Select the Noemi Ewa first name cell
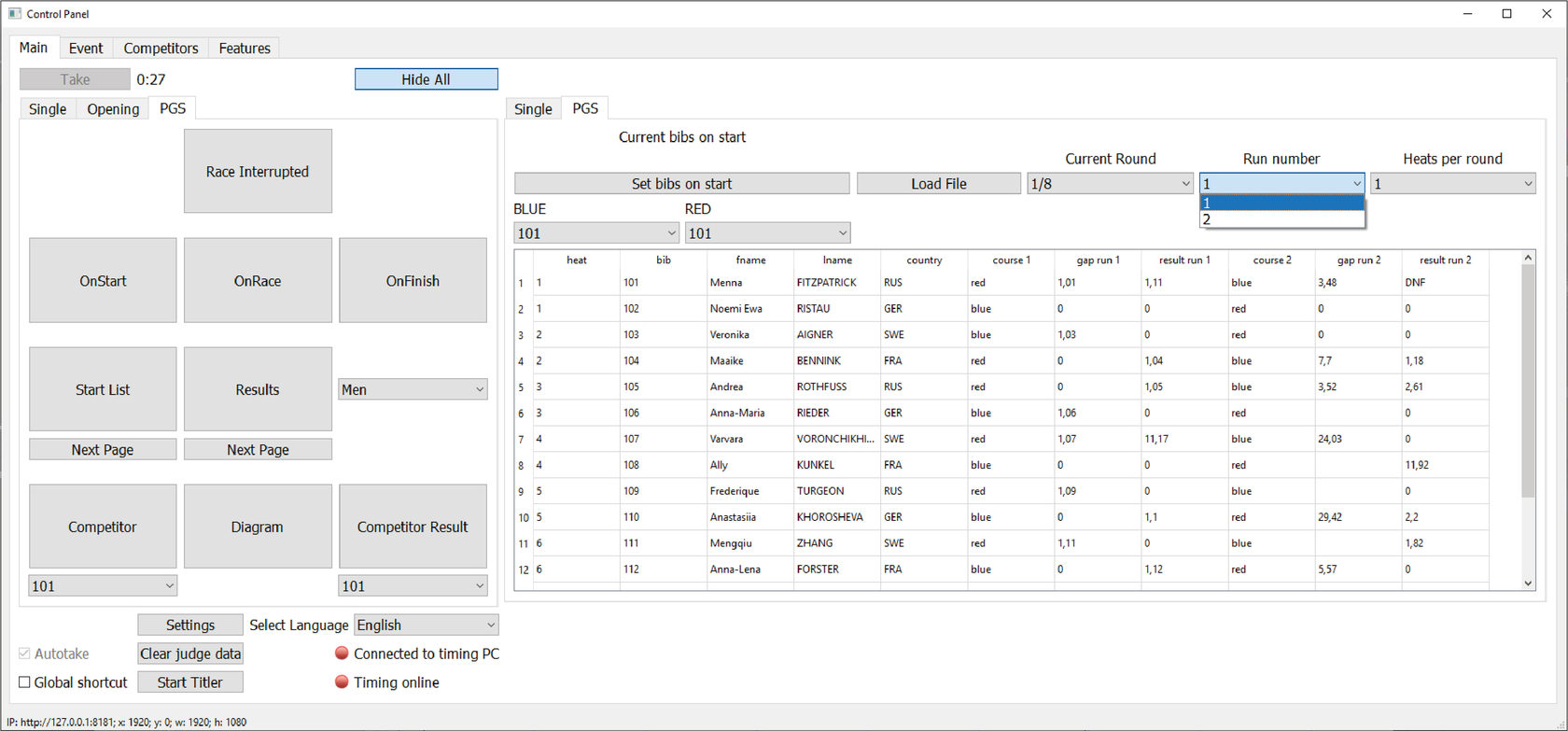Screen dimensions: 1568x731 pyautogui.click(x=750, y=308)
